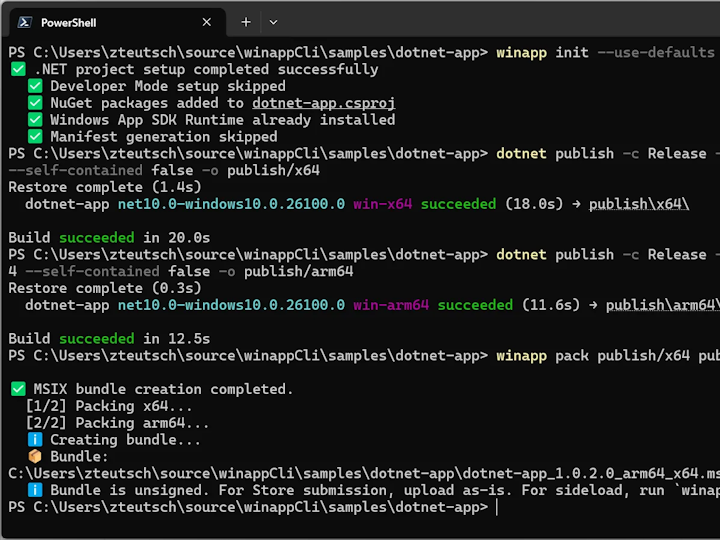Click the 'winapp pack' command text
Viewport: 720px width, 540px height.
542,355
